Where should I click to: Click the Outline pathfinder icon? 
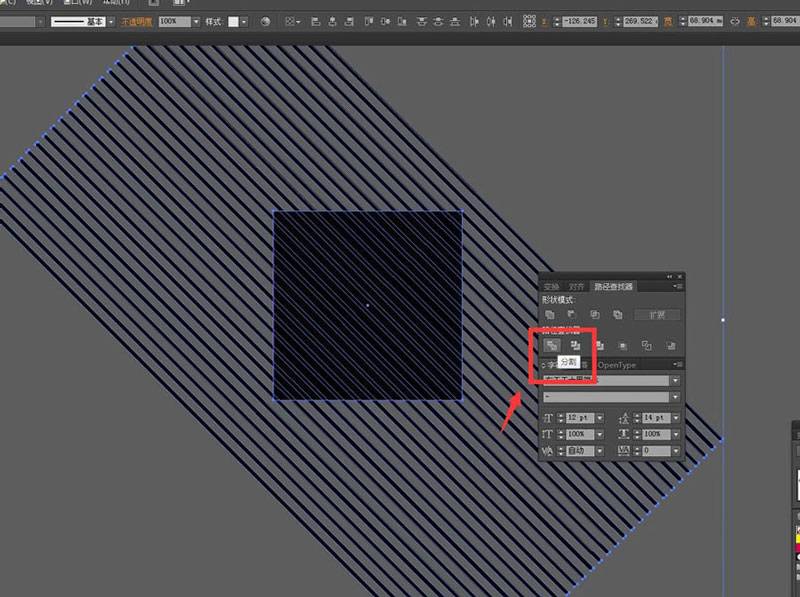coord(646,345)
